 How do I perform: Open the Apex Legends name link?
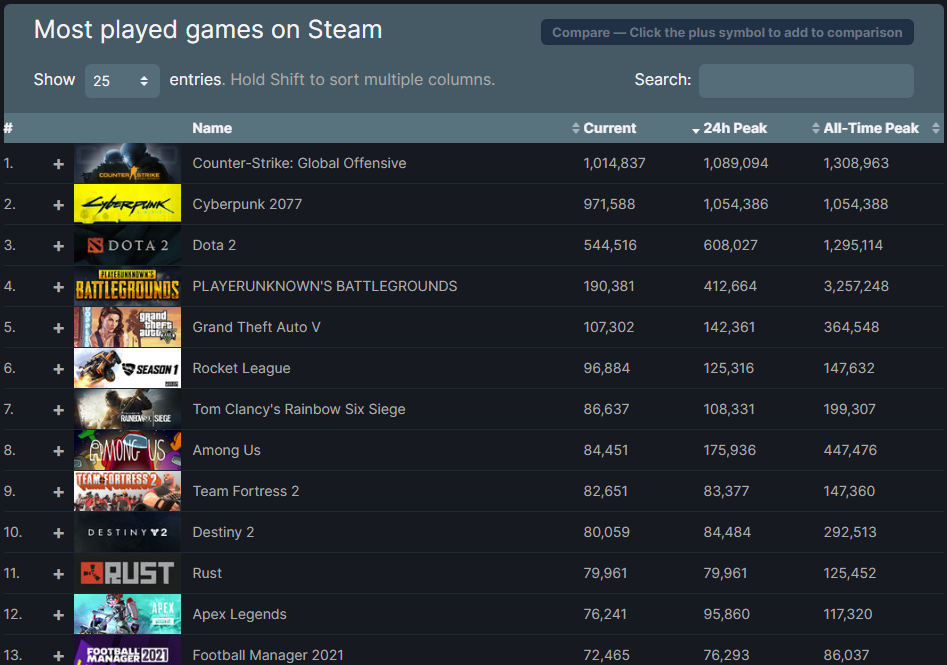(240, 614)
